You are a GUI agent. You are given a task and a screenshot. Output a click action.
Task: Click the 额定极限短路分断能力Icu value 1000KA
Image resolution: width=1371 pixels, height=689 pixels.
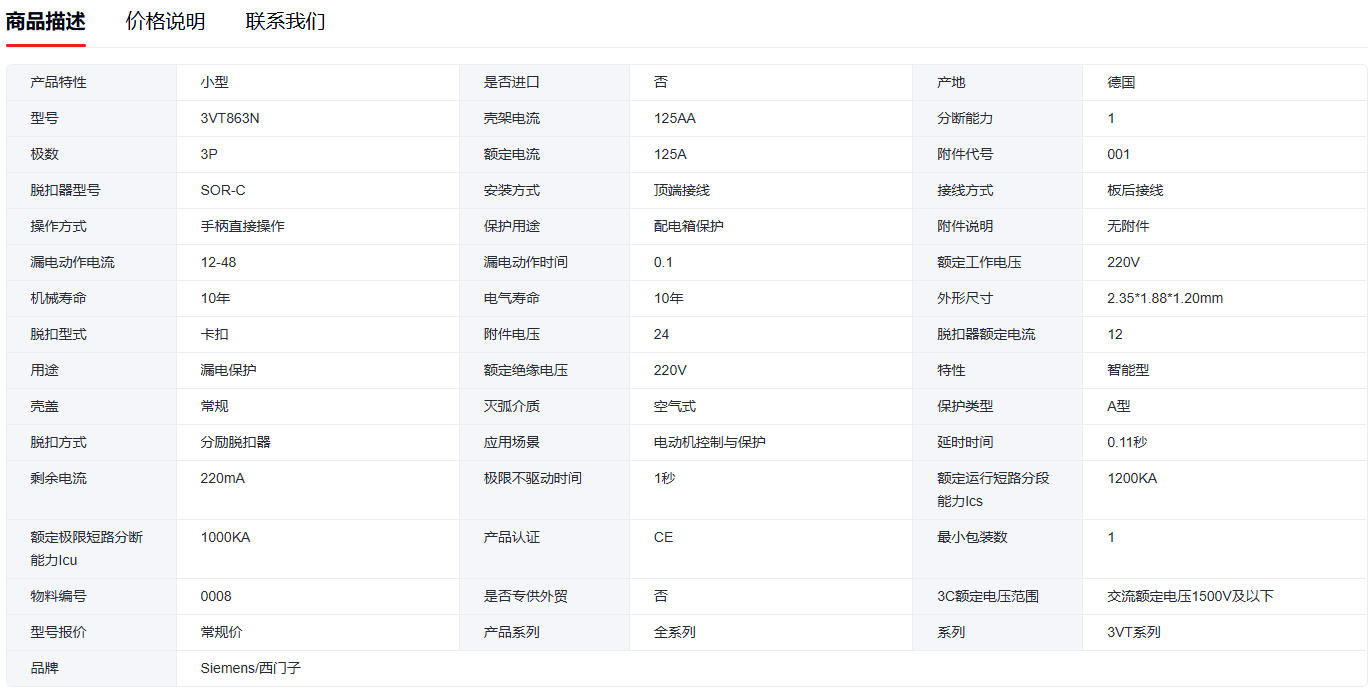[x=226, y=537]
